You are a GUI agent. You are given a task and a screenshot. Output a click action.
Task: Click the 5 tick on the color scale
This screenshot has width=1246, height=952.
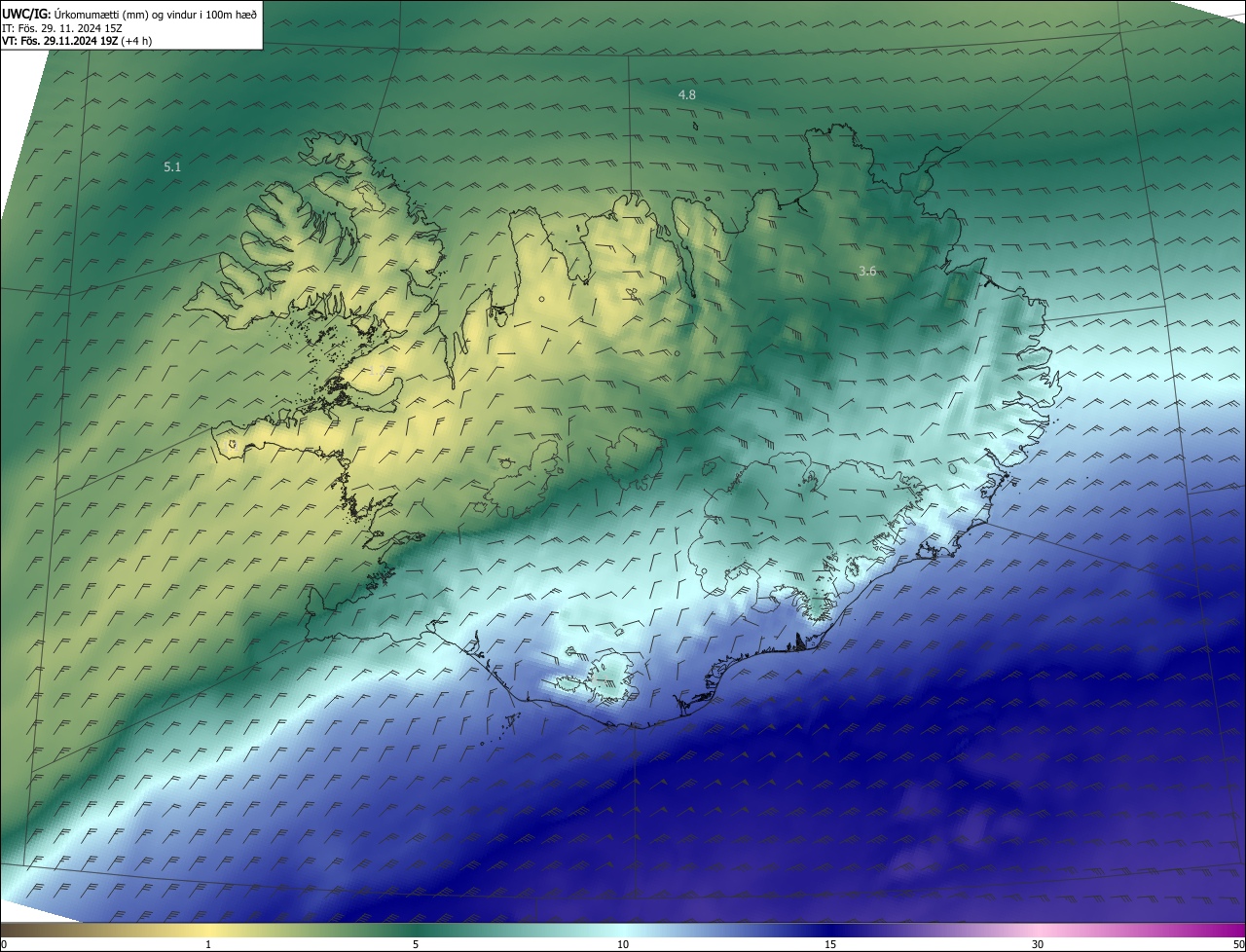point(416,944)
